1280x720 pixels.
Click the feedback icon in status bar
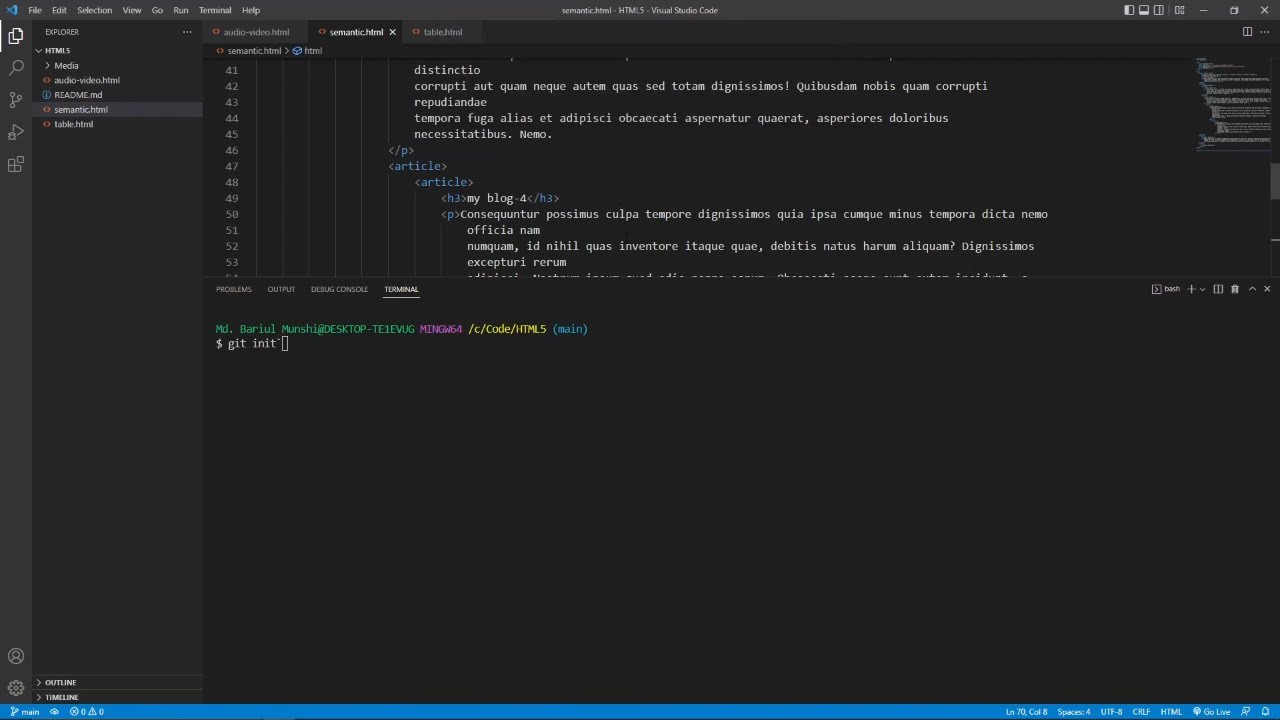tap(1246, 712)
